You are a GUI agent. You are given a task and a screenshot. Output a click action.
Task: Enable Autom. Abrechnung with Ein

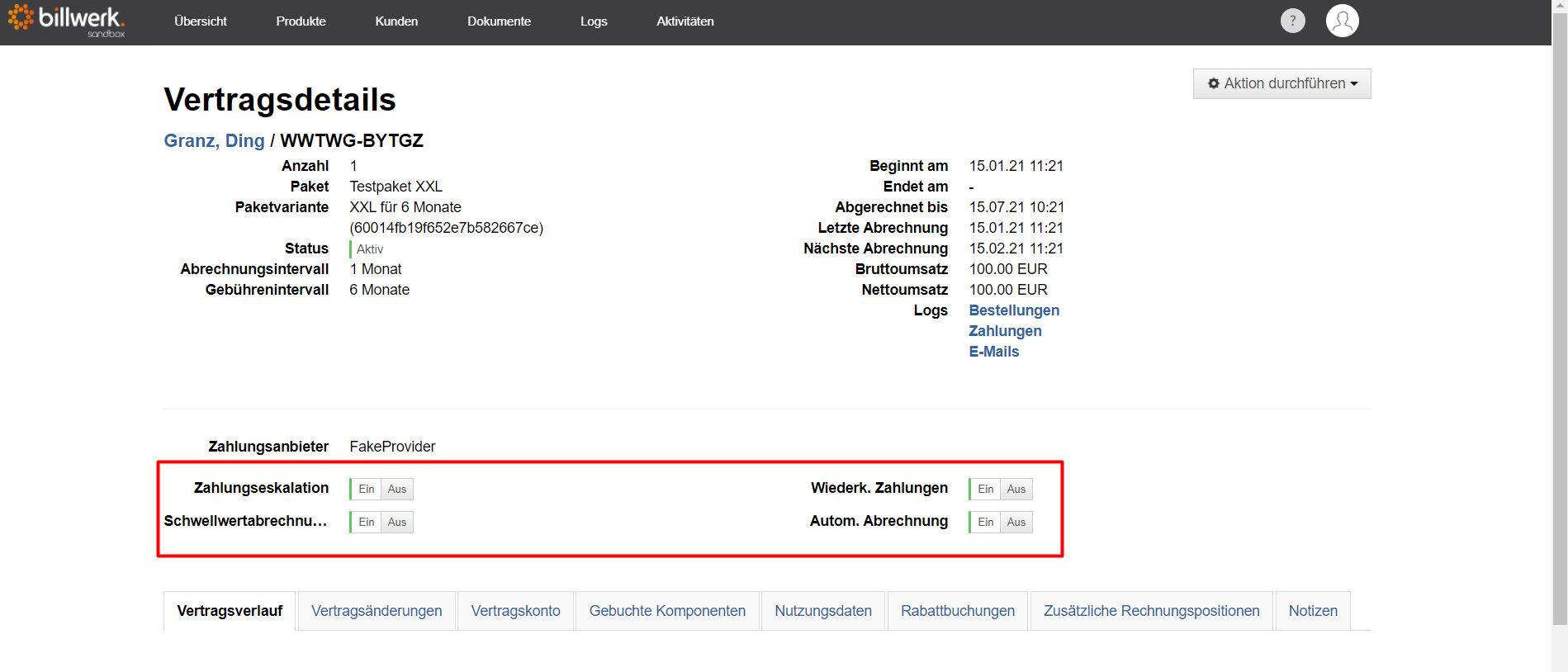pos(985,522)
